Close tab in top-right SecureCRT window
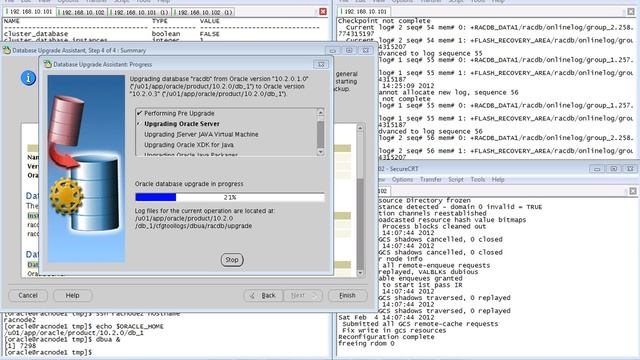 point(631,11)
